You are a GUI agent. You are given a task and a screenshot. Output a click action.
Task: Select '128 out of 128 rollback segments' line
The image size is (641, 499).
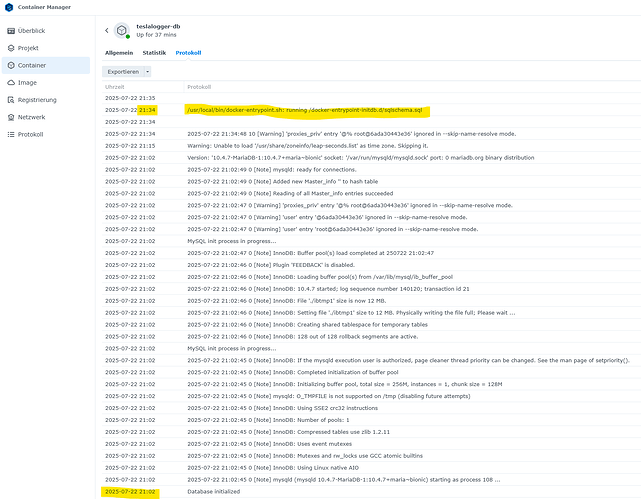371,336
